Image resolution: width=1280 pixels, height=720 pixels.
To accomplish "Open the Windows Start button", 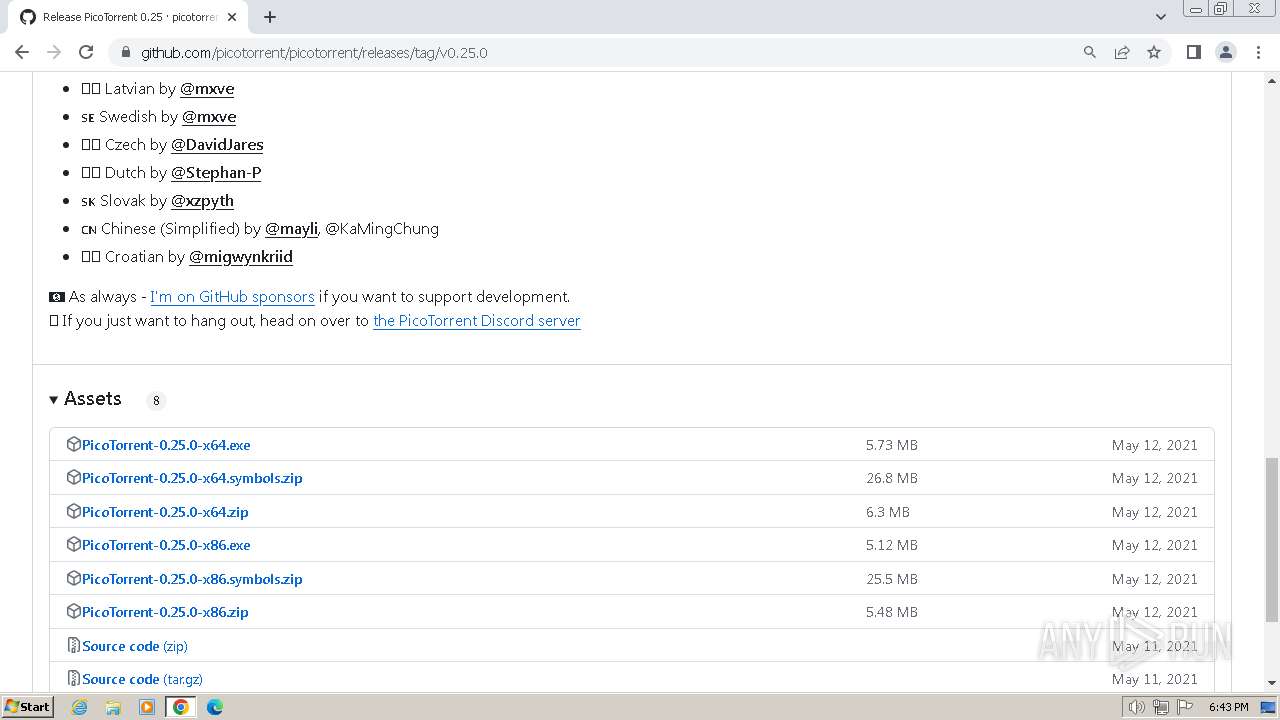I will [x=27, y=706].
